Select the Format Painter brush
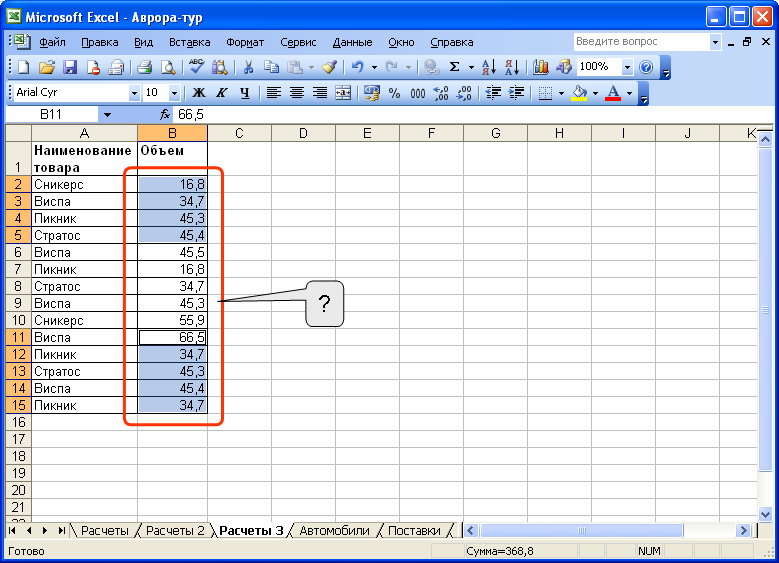This screenshot has height=563, width=779. (329, 67)
